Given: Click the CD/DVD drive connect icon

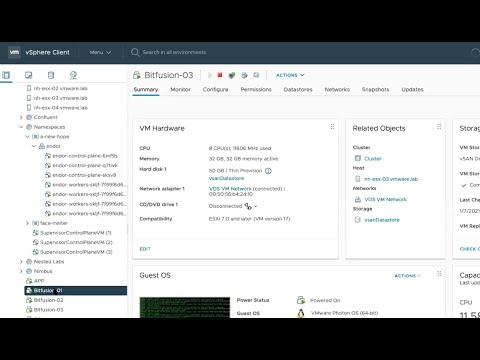Looking at the screenshot, I should click(x=248, y=206).
